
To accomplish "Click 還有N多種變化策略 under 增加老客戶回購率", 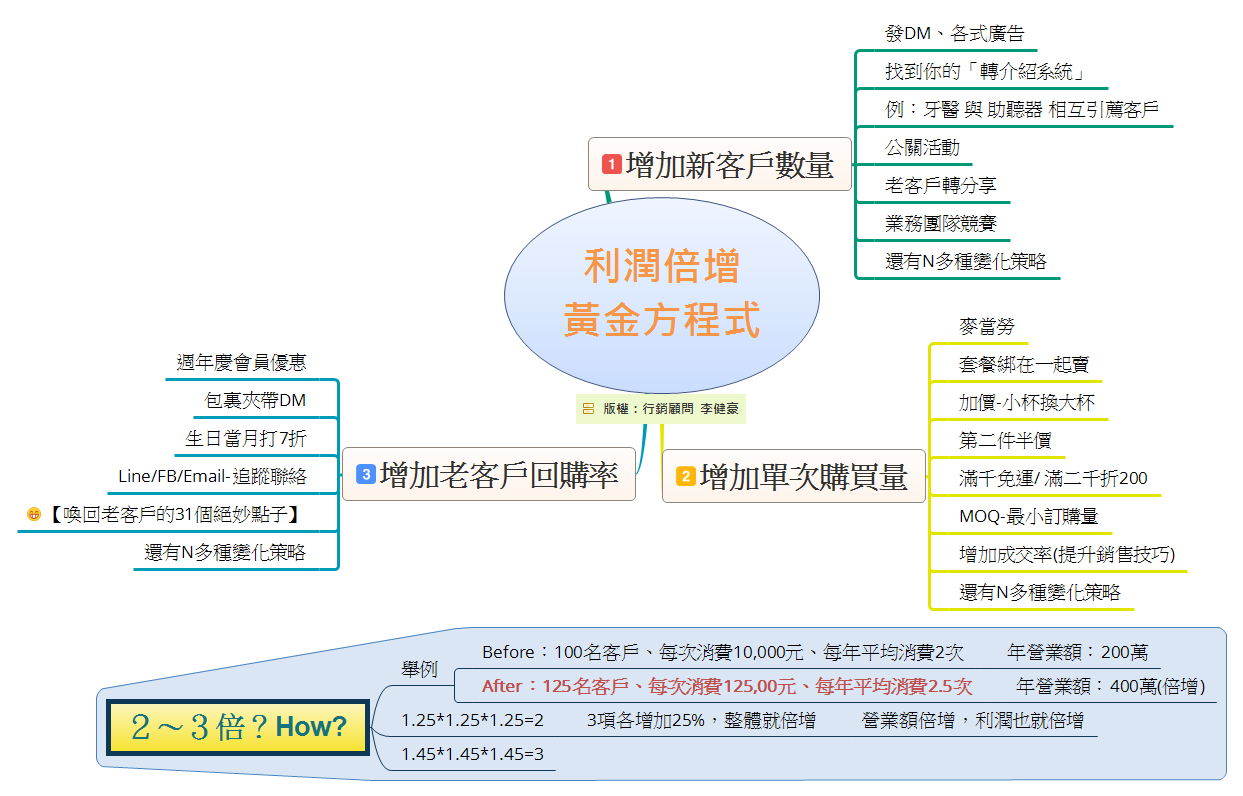I will tap(225, 553).
